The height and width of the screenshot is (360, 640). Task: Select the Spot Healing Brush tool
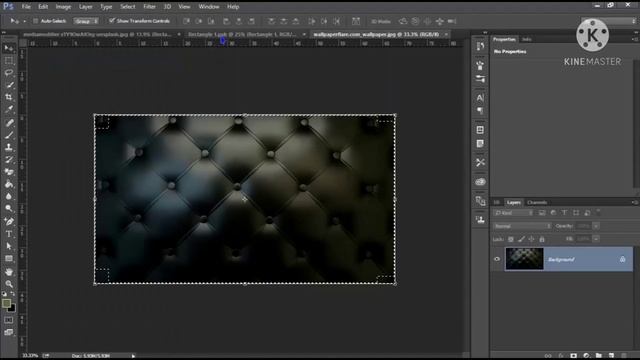[9, 122]
